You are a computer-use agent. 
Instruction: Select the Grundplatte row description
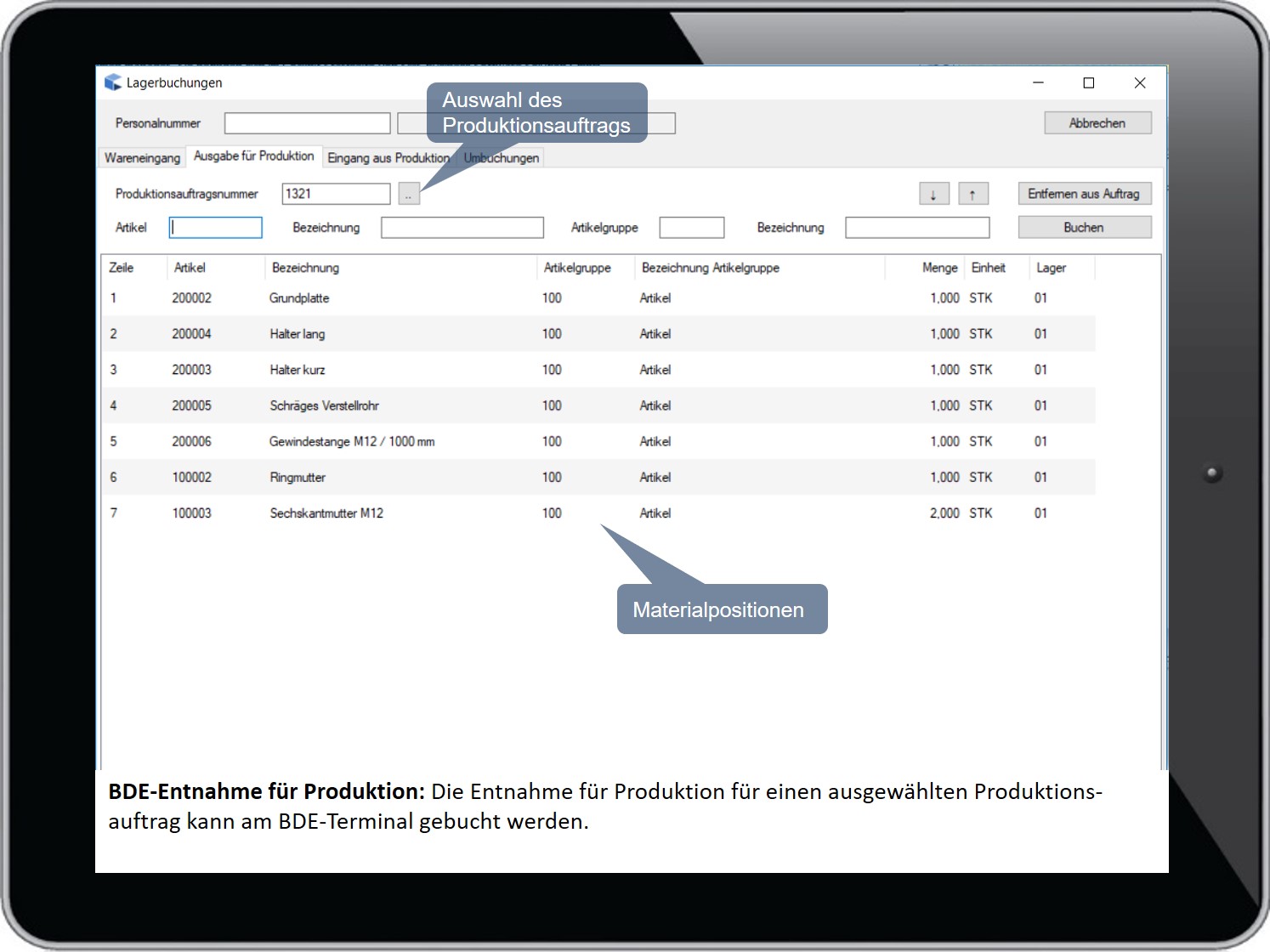[299, 298]
